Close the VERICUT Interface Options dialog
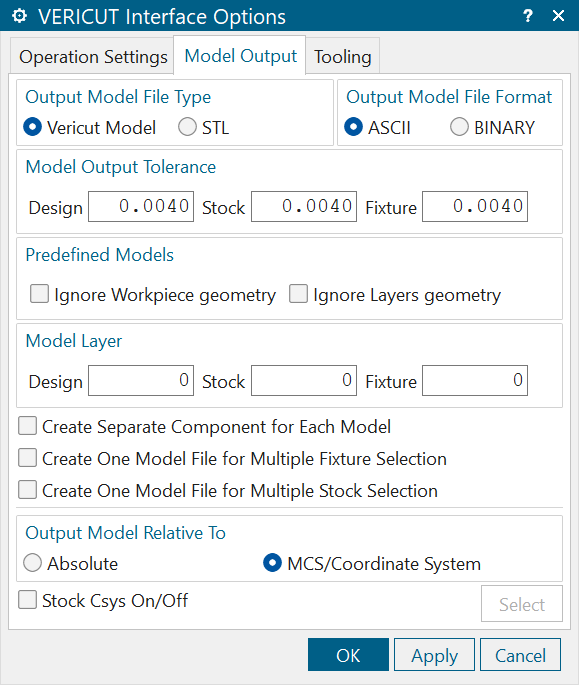 tap(558, 16)
